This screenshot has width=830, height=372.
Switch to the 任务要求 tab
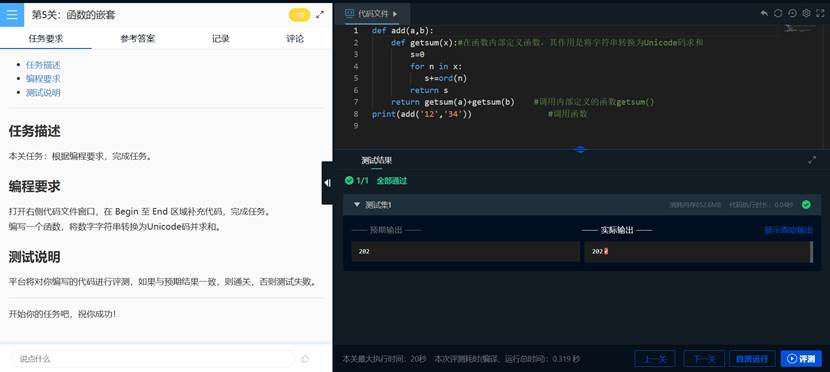coord(46,39)
